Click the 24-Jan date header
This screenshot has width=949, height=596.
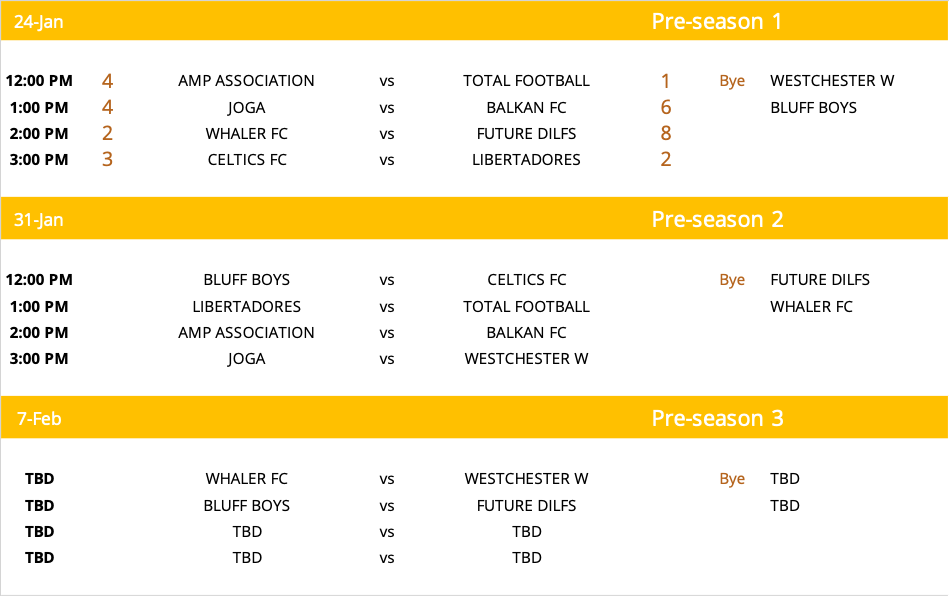39,21
